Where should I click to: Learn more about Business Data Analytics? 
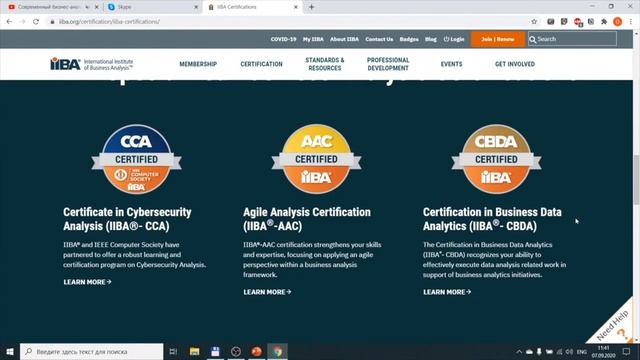[447, 292]
